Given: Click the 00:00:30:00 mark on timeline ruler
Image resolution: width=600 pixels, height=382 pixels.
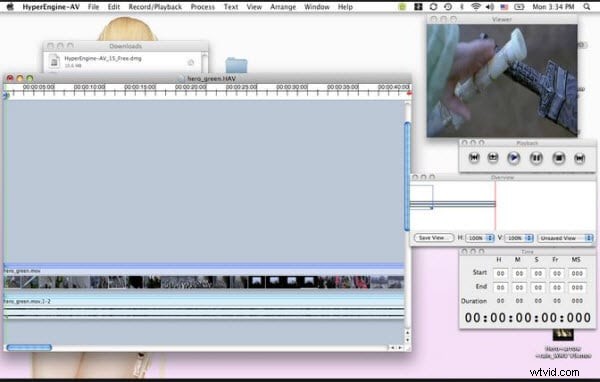Looking at the screenshot, I should click(292, 87).
